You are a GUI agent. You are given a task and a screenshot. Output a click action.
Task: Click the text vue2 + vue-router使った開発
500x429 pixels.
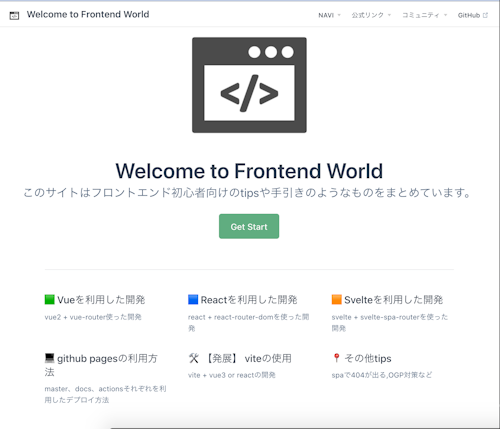(93, 317)
